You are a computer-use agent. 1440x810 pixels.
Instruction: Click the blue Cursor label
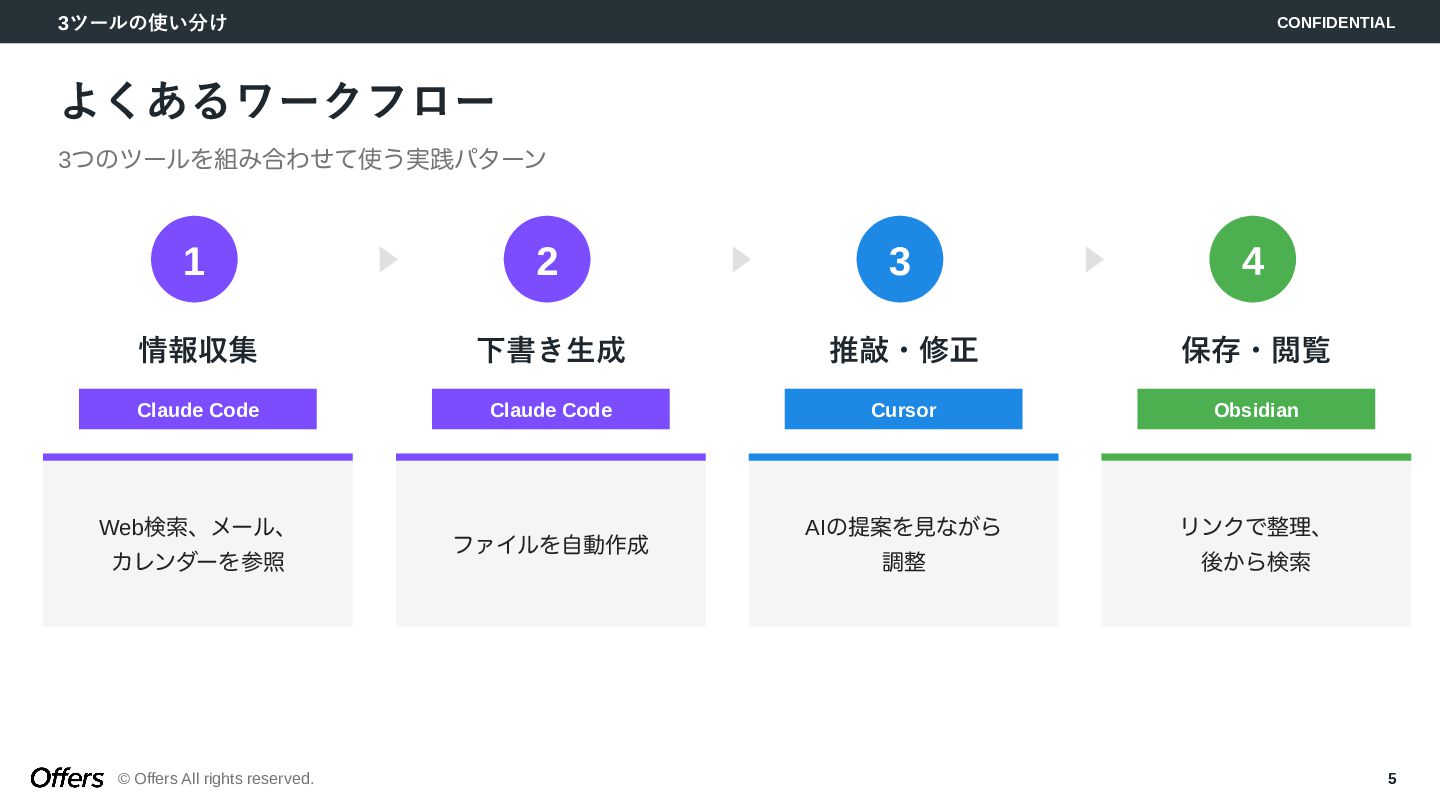pyautogui.click(x=903, y=409)
